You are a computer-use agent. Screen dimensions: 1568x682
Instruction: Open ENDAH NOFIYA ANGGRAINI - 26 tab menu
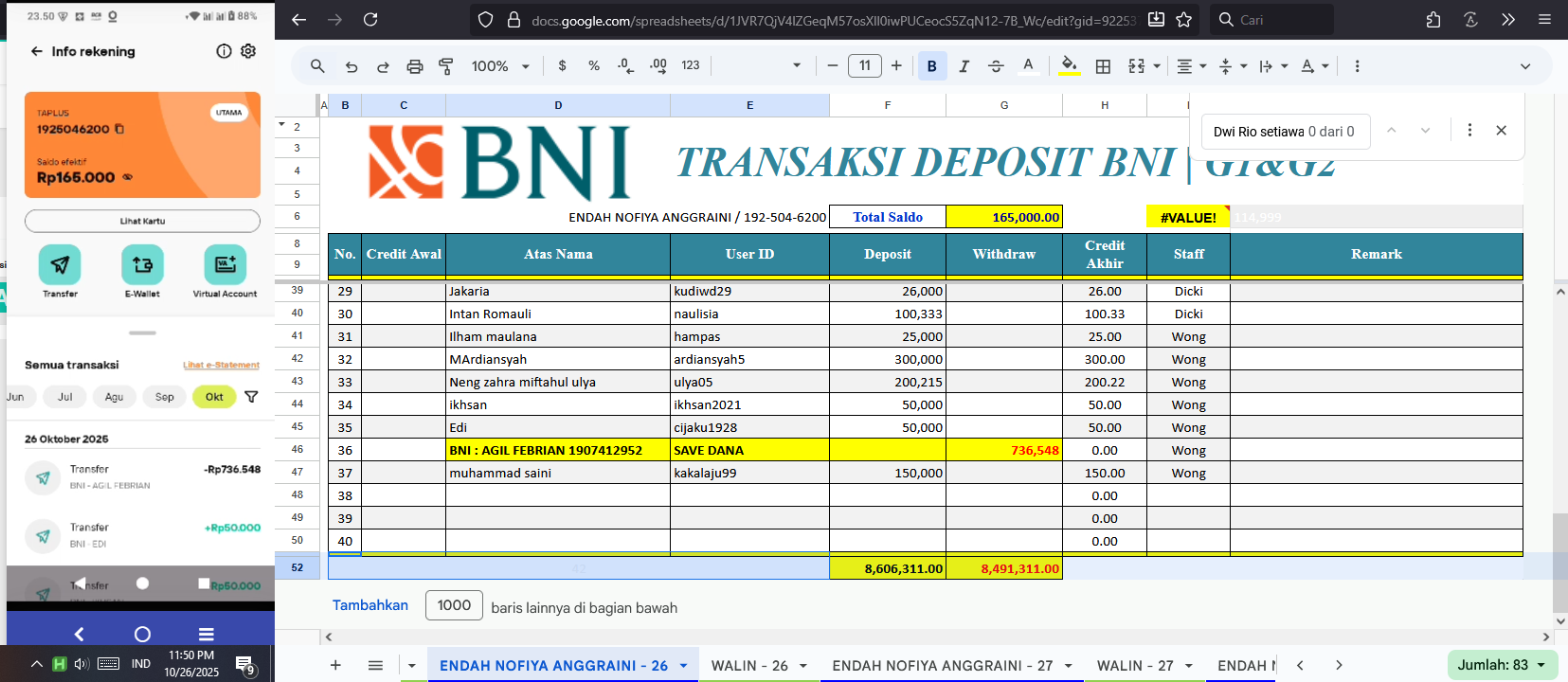683,666
